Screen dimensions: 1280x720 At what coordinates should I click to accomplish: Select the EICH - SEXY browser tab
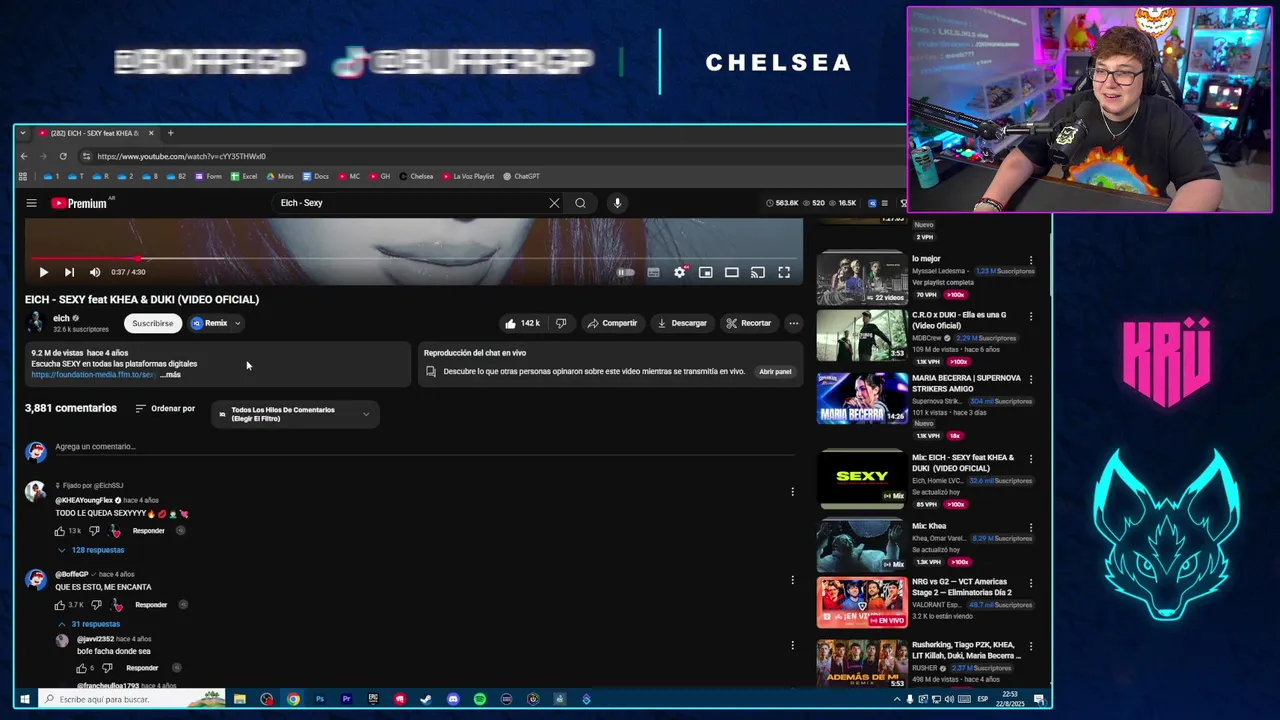coord(95,133)
